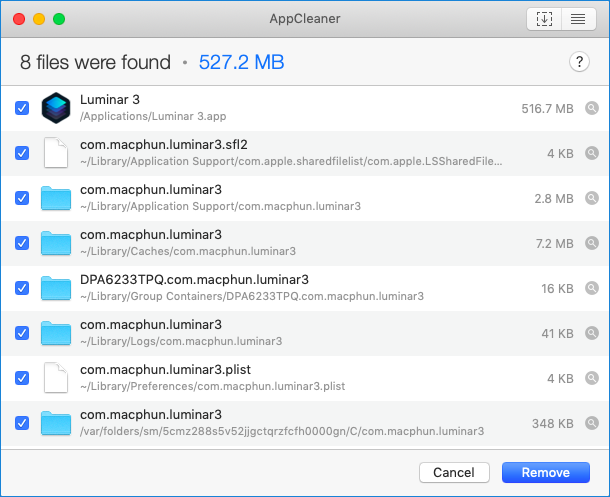Uncheck the DPA6233TPQ Group Containers checkbox

pyautogui.click(x=22, y=288)
